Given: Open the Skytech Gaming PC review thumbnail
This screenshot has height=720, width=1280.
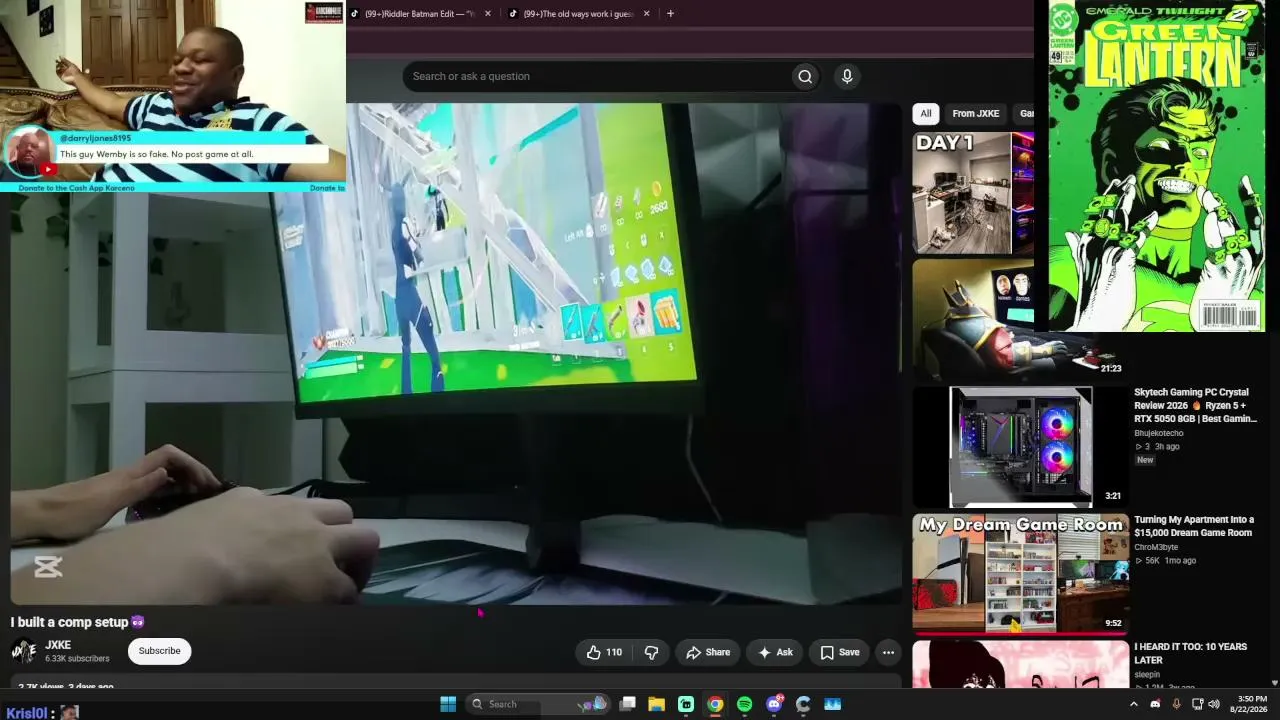Looking at the screenshot, I should (1021, 448).
